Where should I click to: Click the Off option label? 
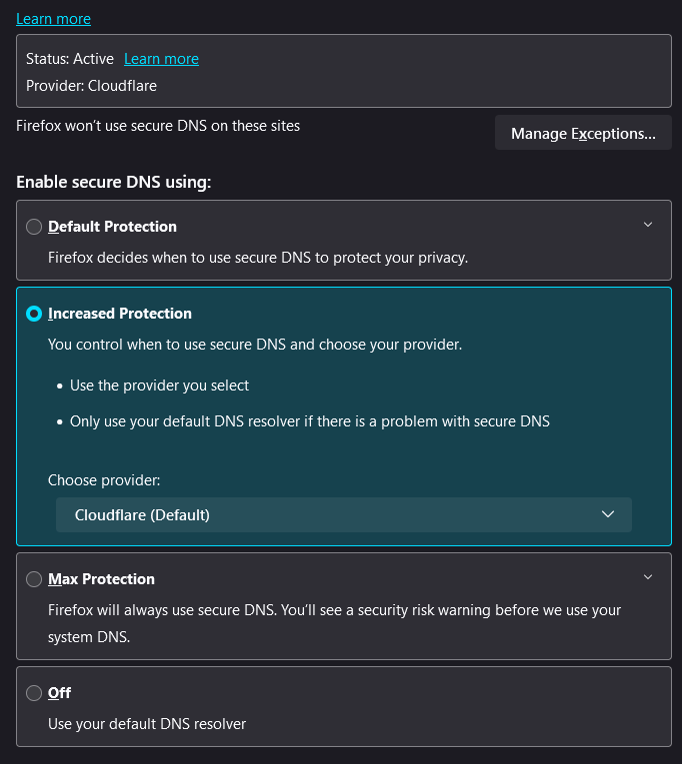[59, 693]
